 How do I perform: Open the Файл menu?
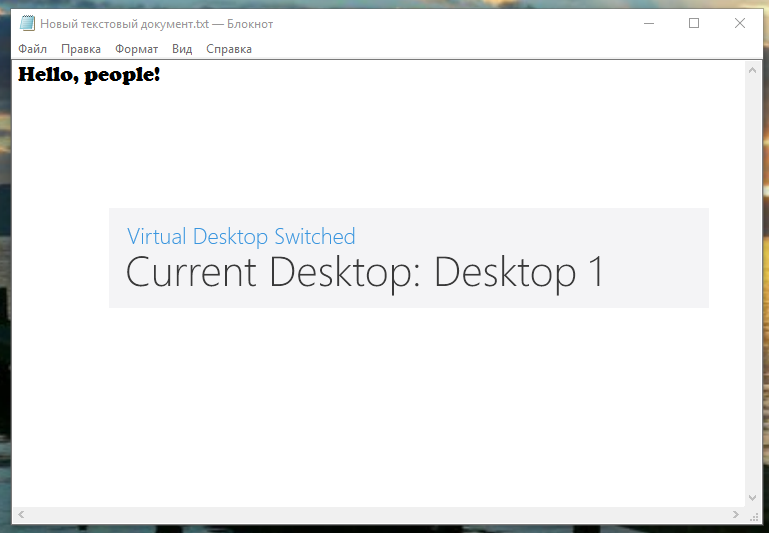coord(32,49)
